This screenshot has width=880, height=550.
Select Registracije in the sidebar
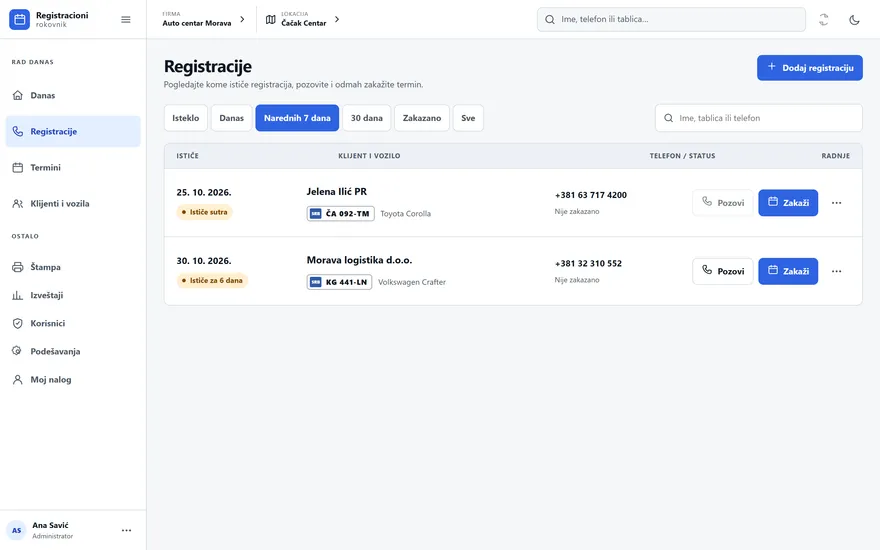[73, 131]
